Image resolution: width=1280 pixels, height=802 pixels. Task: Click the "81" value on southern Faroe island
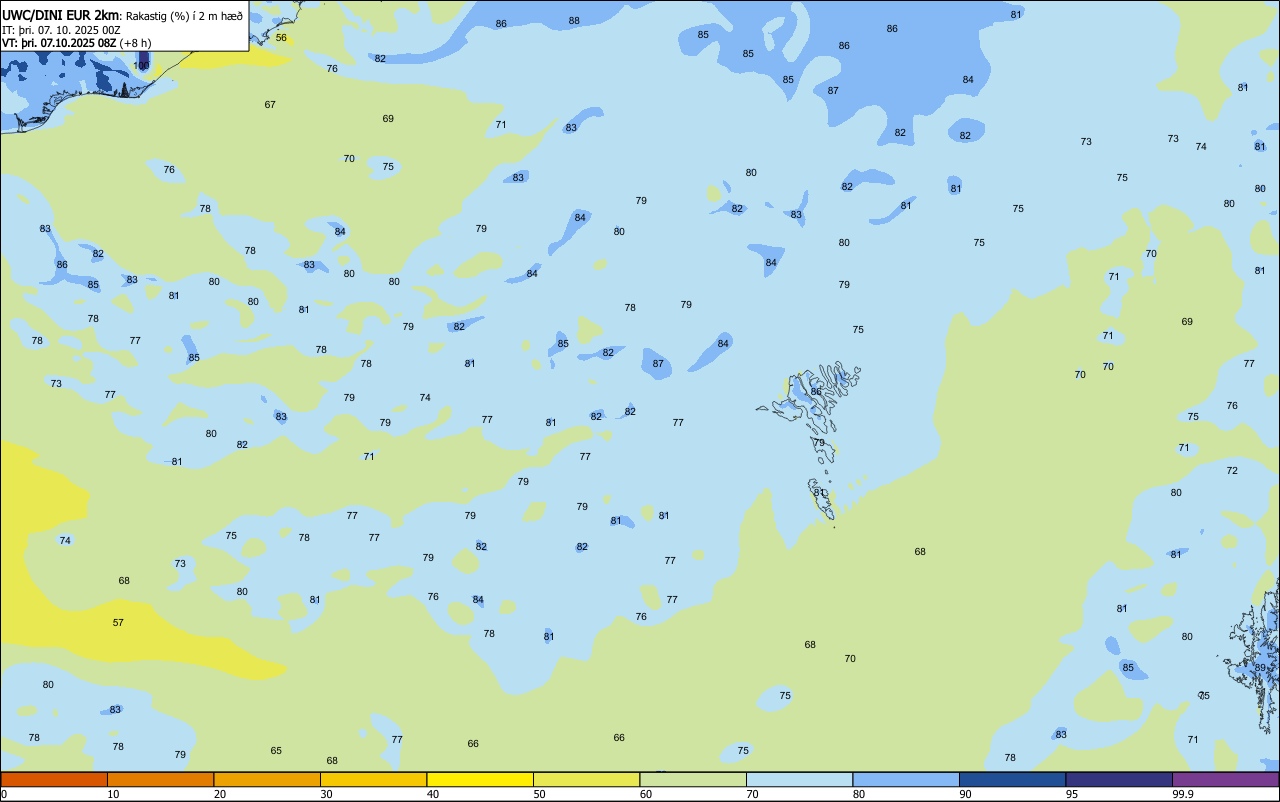coord(819,492)
